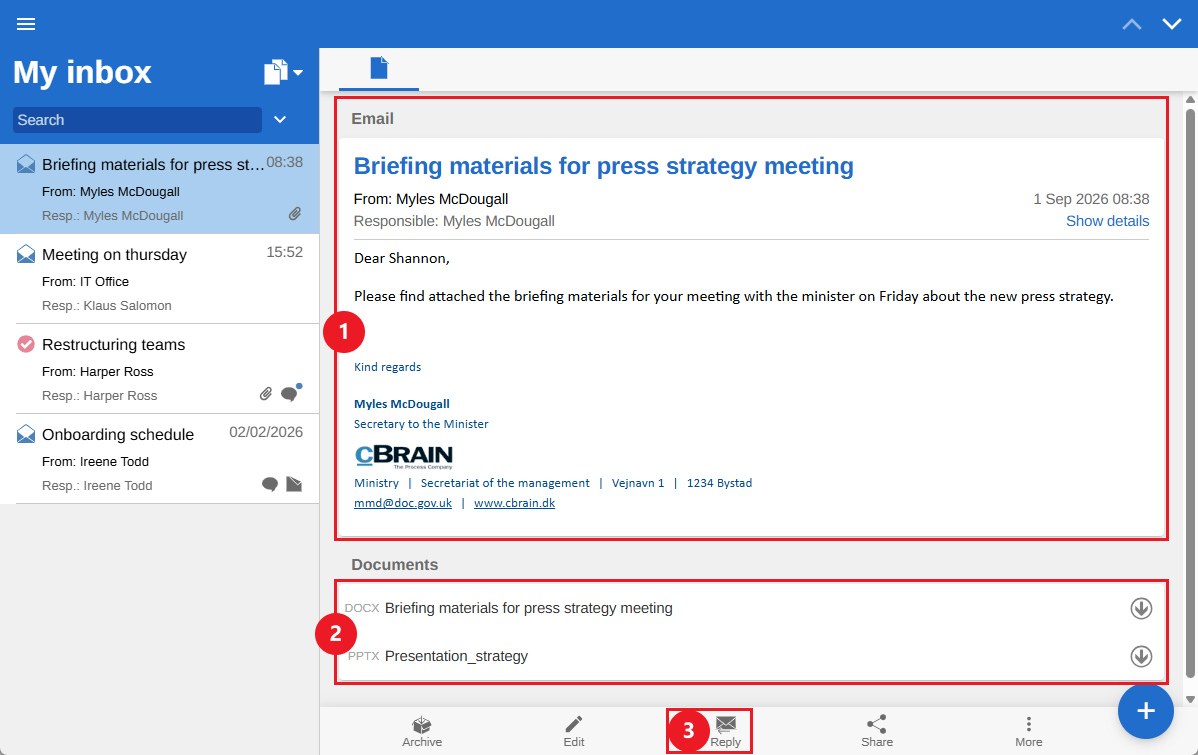Go to previous item with up arrow
1198x755 pixels.
point(1132,24)
